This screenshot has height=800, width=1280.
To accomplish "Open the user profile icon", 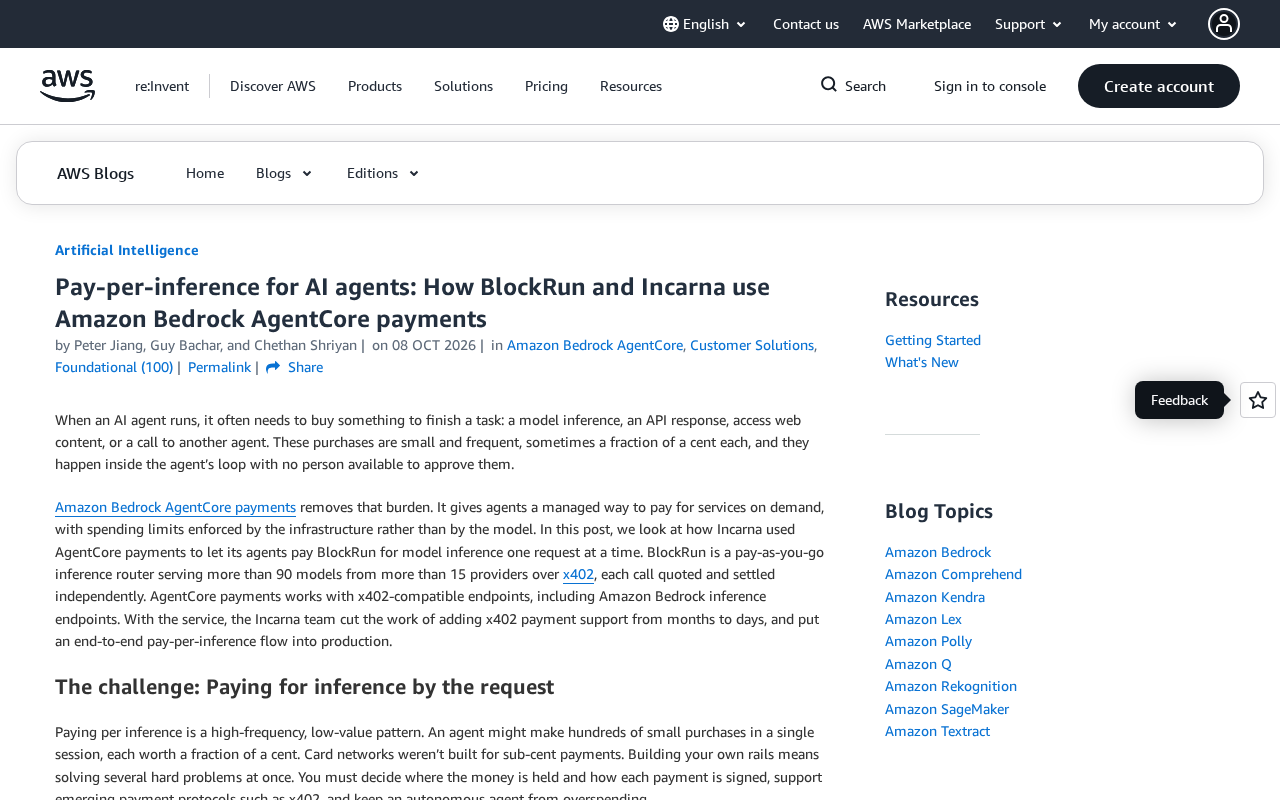I will click(x=1224, y=24).
